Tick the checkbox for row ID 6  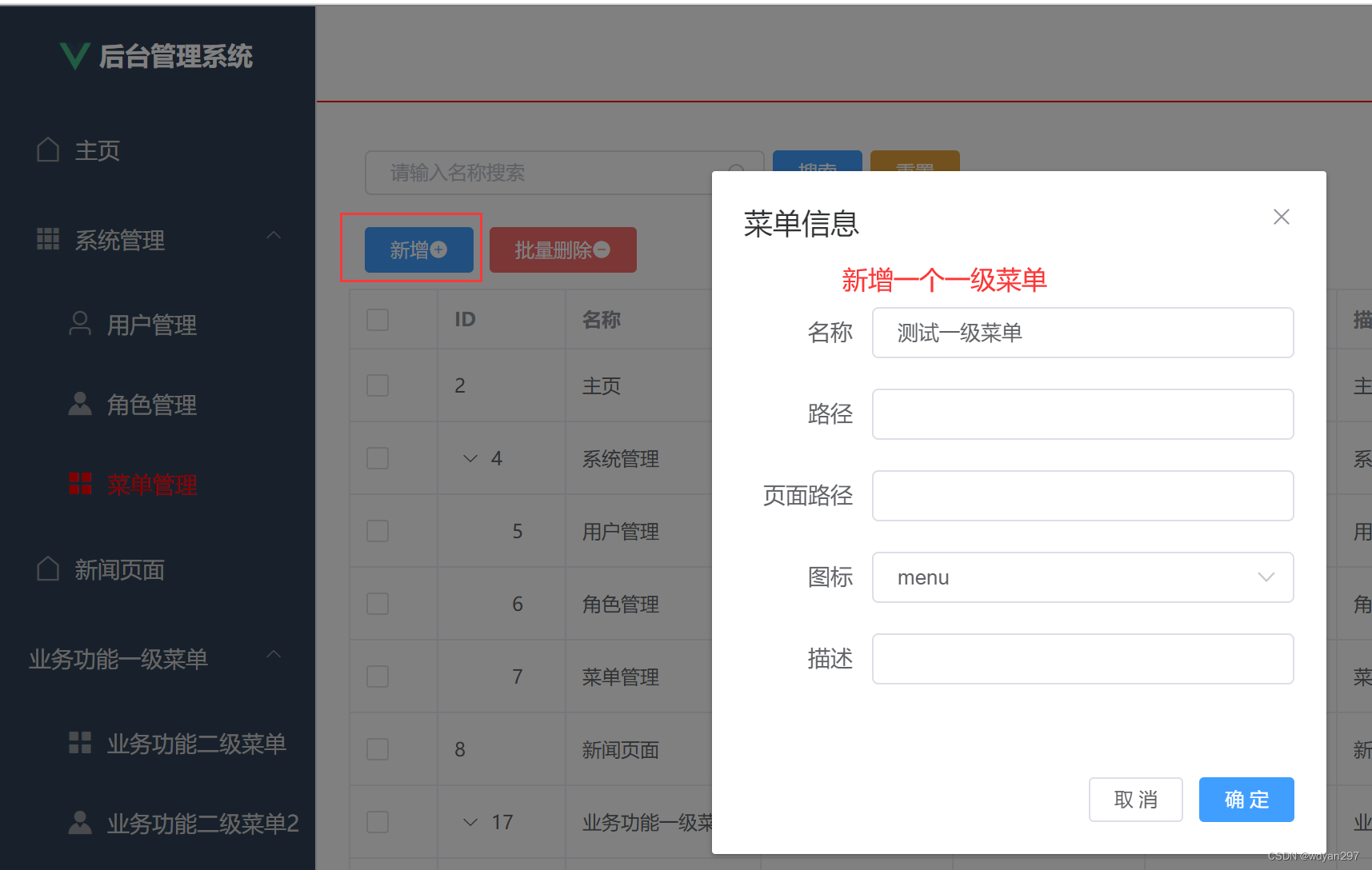coord(378,604)
